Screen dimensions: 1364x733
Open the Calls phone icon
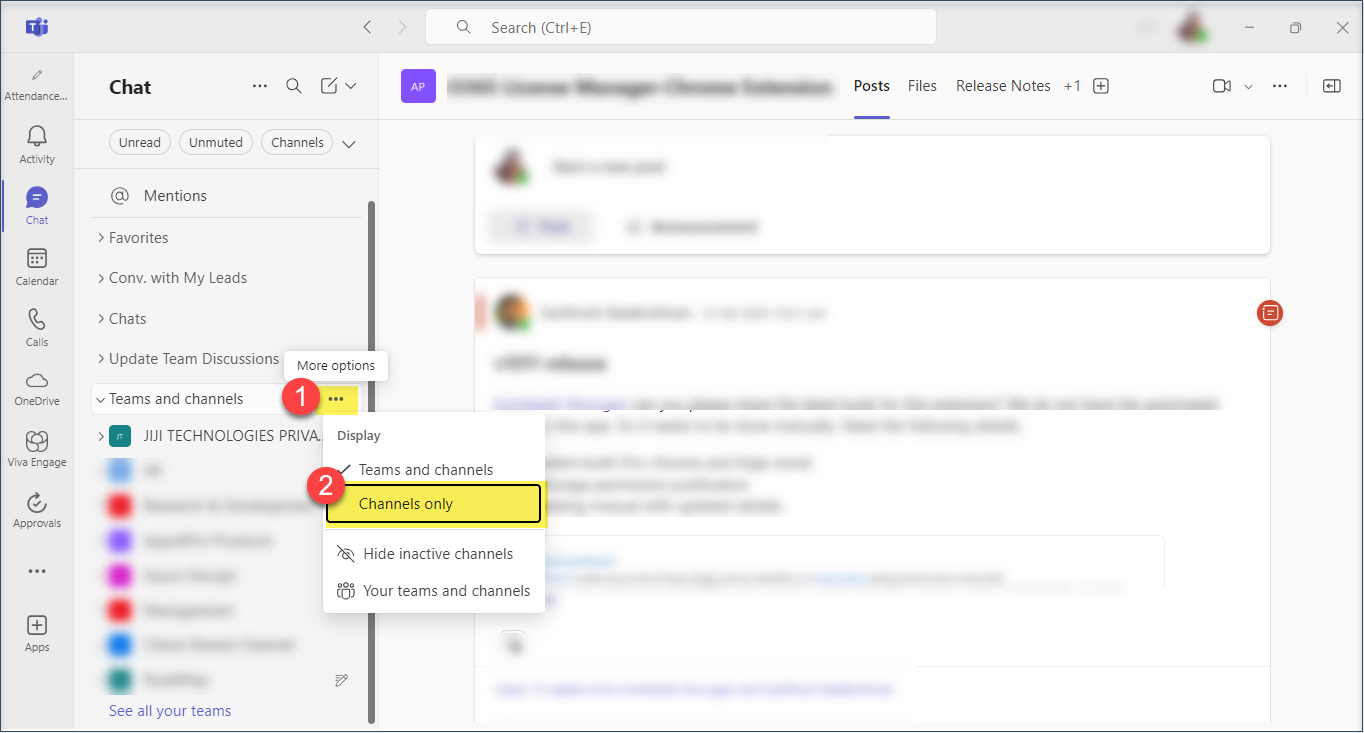[x=37, y=327]
